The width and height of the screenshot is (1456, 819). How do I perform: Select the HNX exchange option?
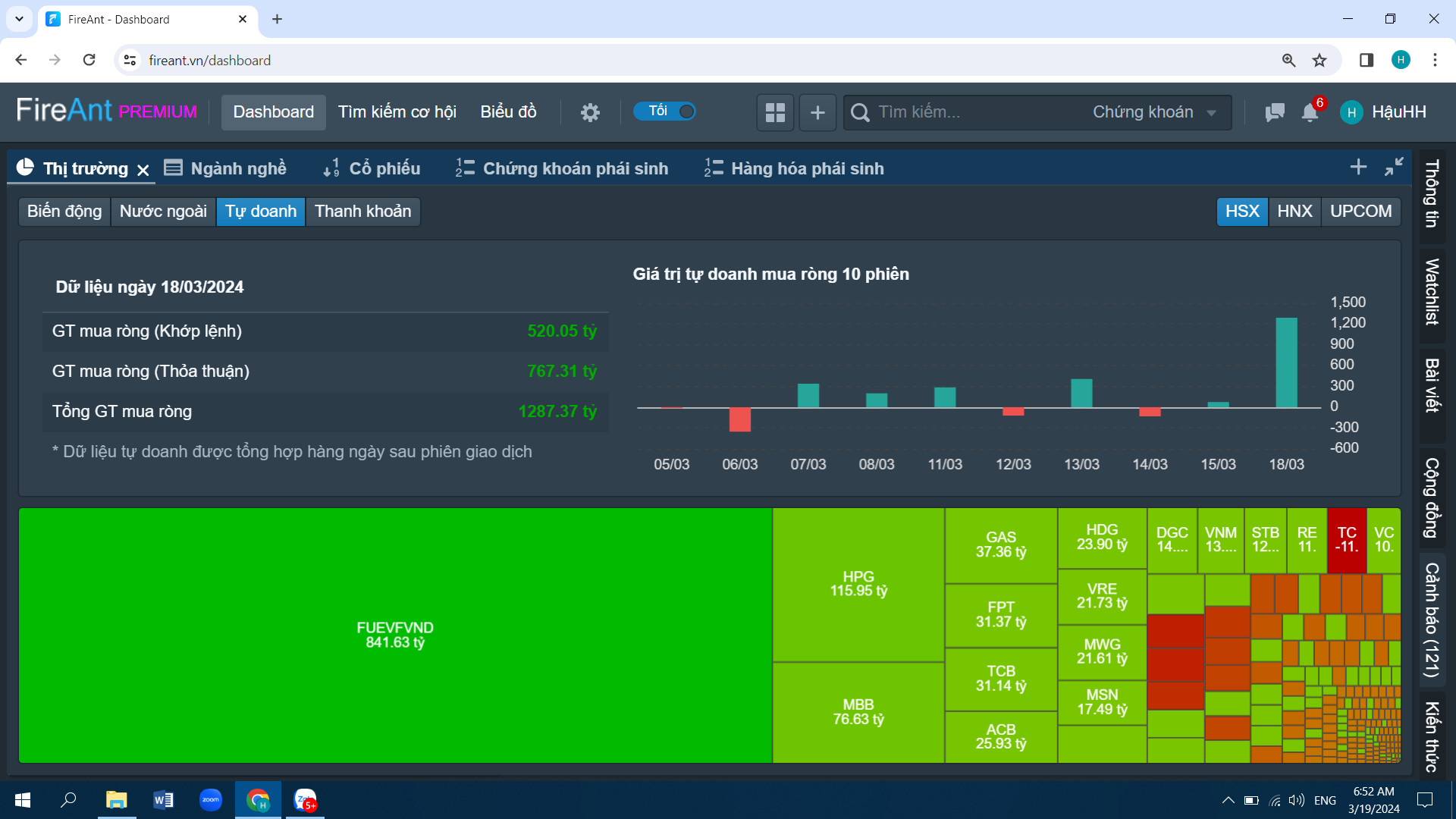[x=1294, y=211]
